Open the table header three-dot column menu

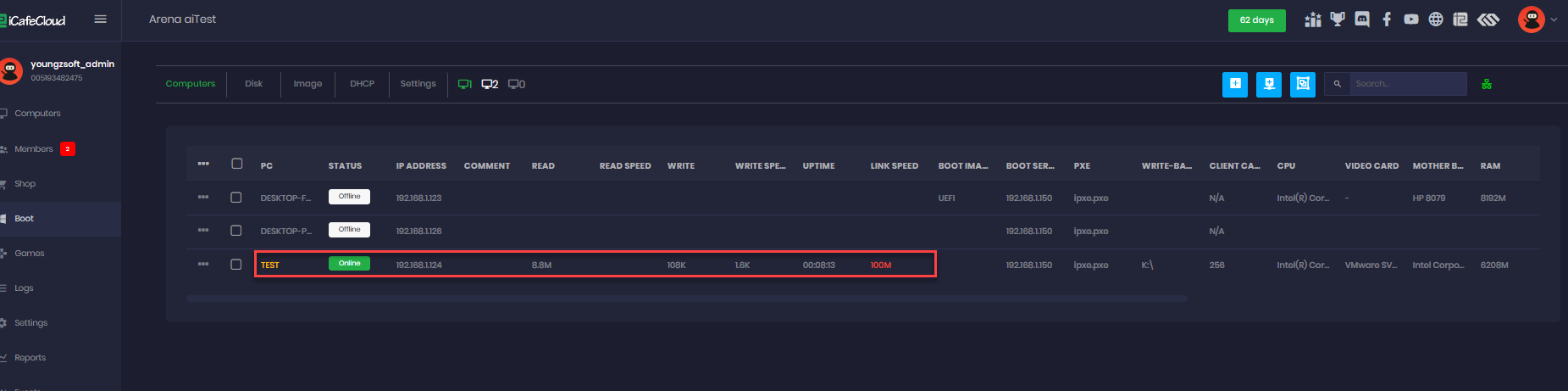tap(203, 164)
